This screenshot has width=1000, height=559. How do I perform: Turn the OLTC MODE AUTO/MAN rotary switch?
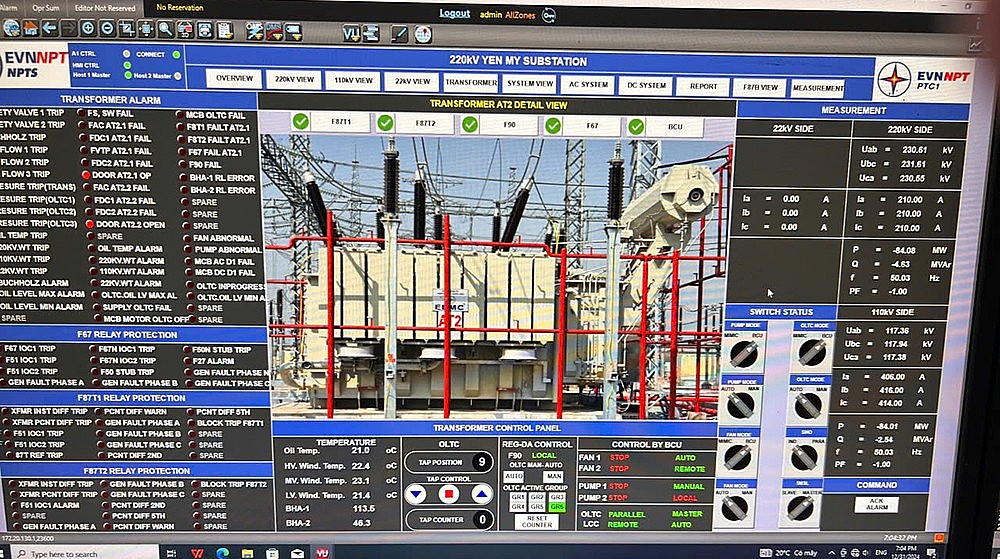click(x=808, y=404)
